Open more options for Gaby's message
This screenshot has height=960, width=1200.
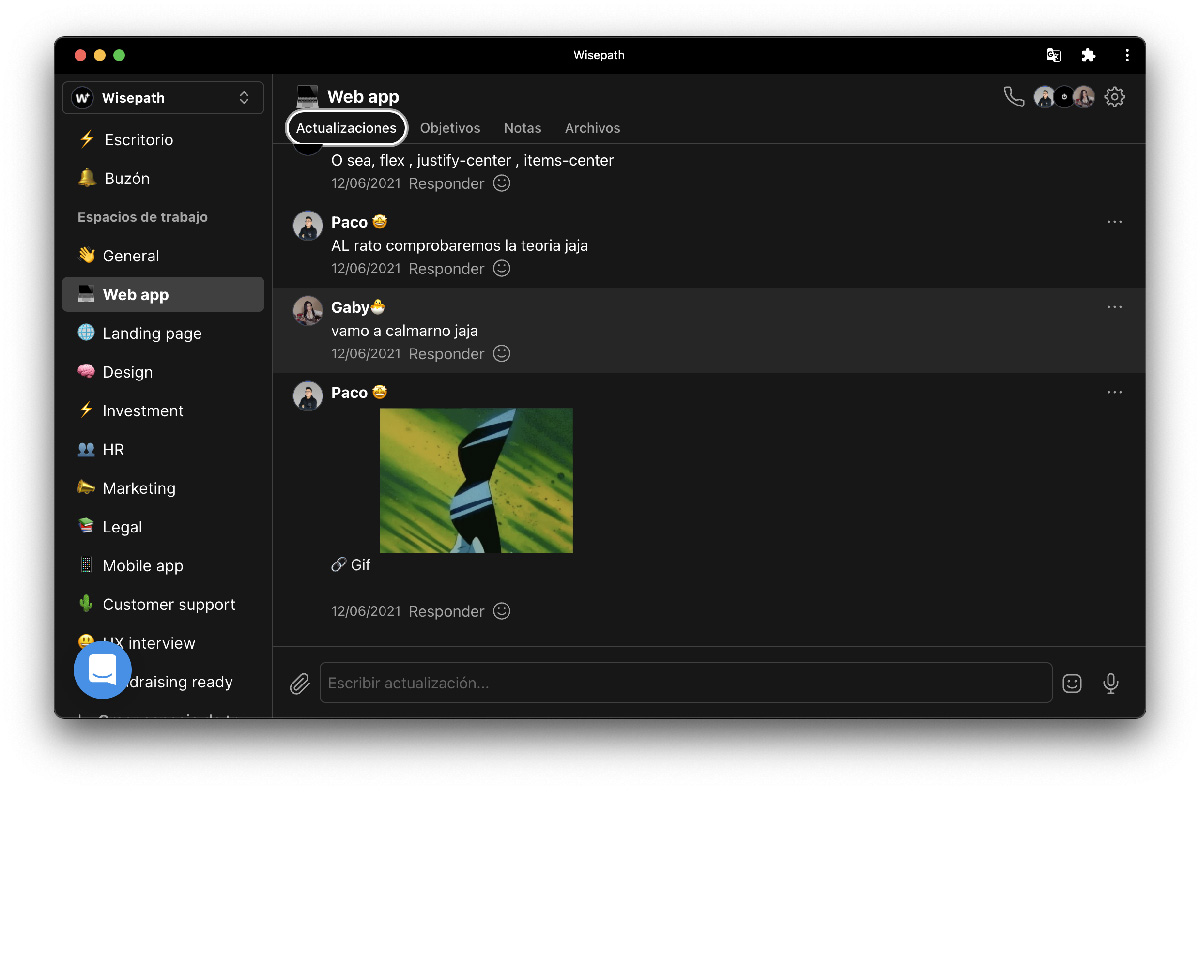(x=1115, y=307)
